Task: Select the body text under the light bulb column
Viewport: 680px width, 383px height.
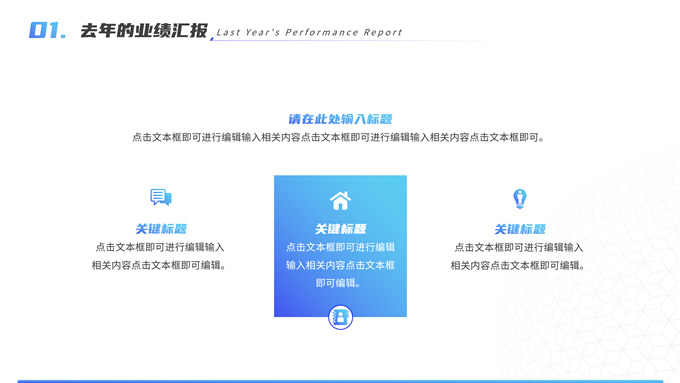Action: pyautogui.click(x=518, y=256)
